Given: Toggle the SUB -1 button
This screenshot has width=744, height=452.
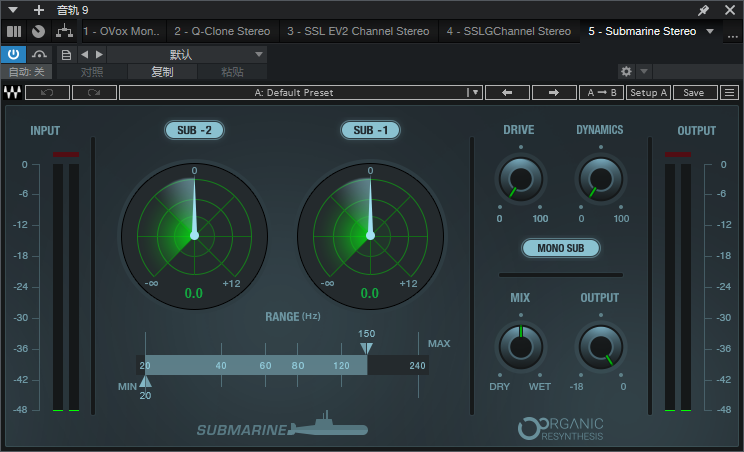Looking at the screenshot, I should pyautogui.click(x=371, y=130).
